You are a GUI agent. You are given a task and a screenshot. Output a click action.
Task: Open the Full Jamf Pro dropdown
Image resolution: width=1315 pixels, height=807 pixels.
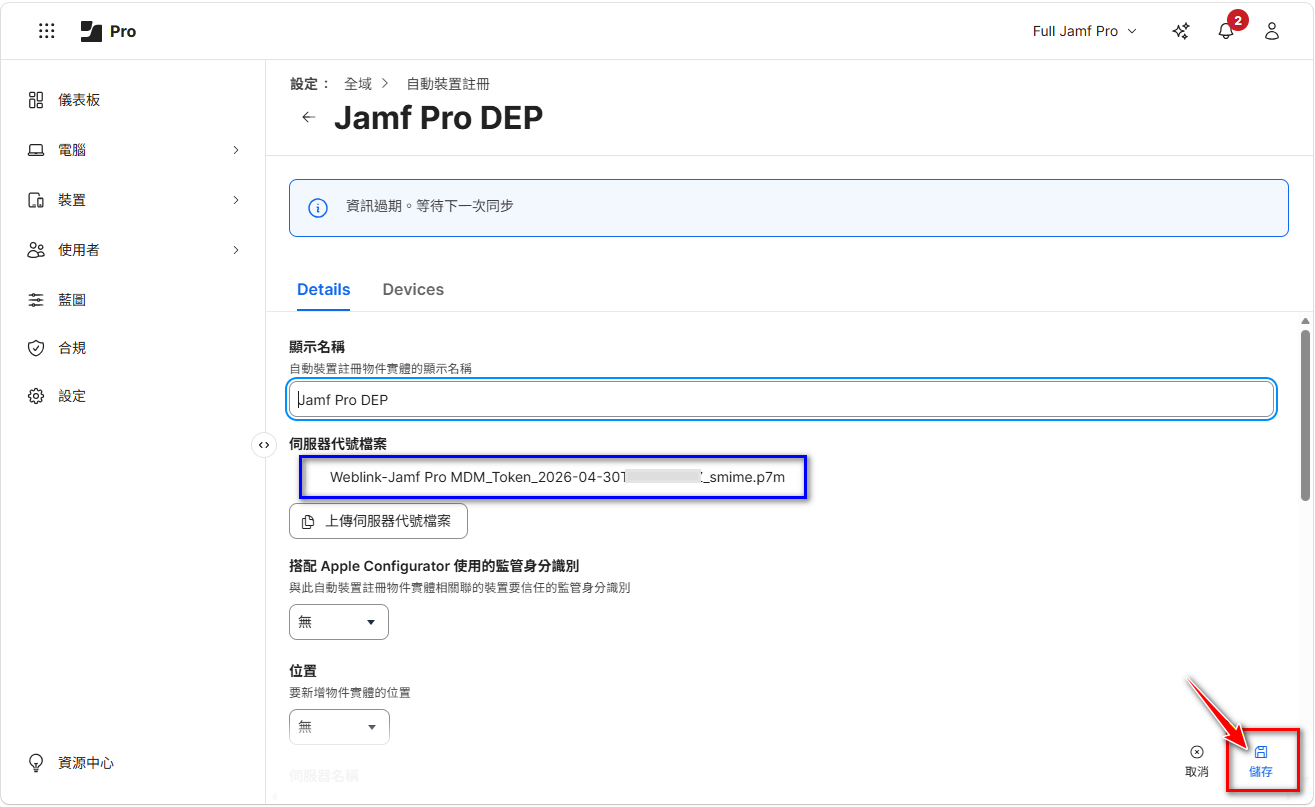(1084, 31)
